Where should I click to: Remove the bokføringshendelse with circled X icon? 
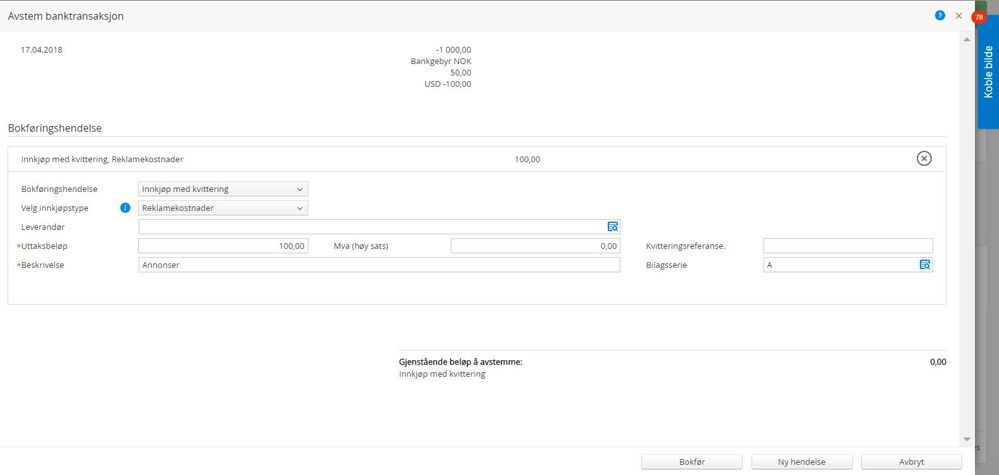click(924, 159)
